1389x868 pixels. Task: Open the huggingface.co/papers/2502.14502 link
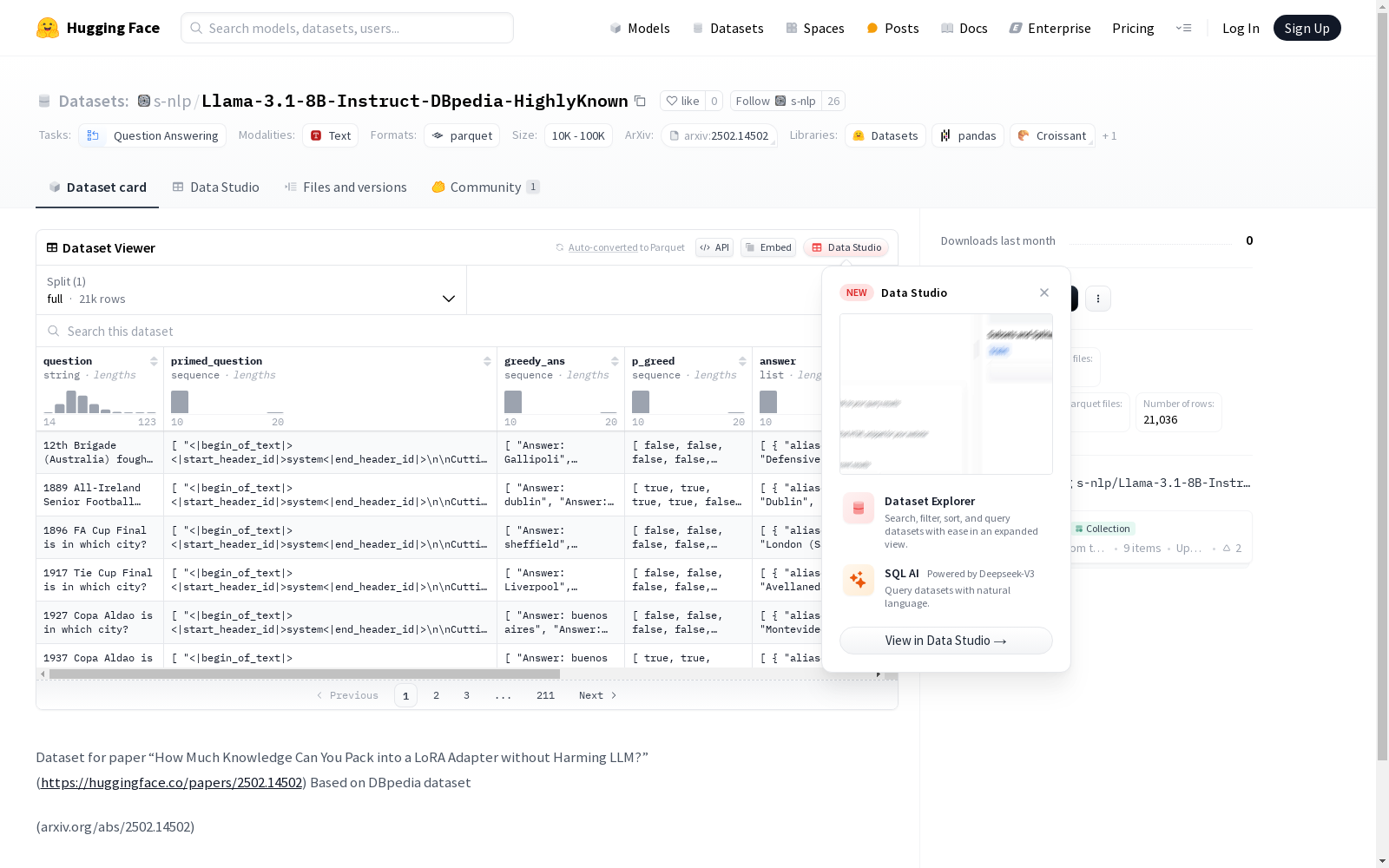point(172,782)
